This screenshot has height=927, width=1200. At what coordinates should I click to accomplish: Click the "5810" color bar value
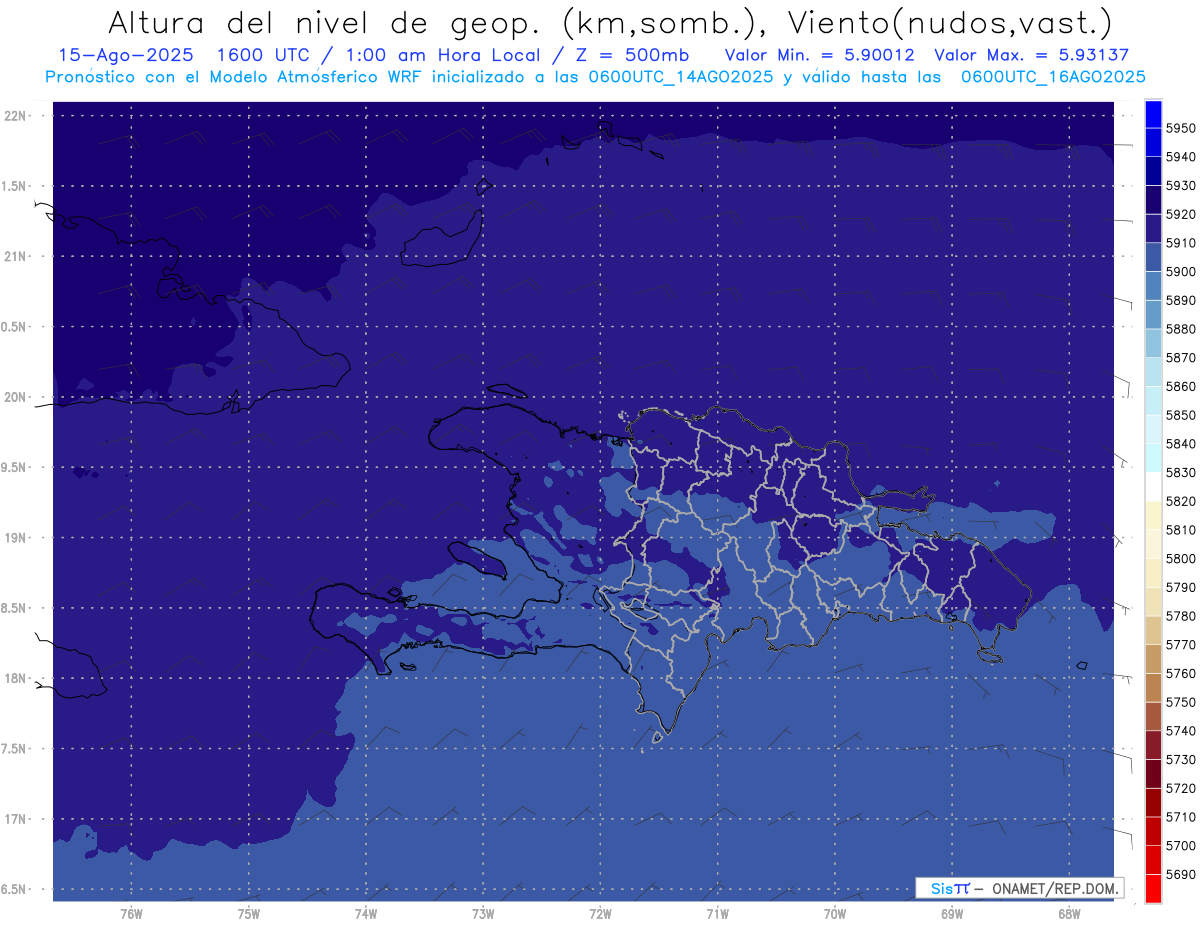(x=1180, y=530)
